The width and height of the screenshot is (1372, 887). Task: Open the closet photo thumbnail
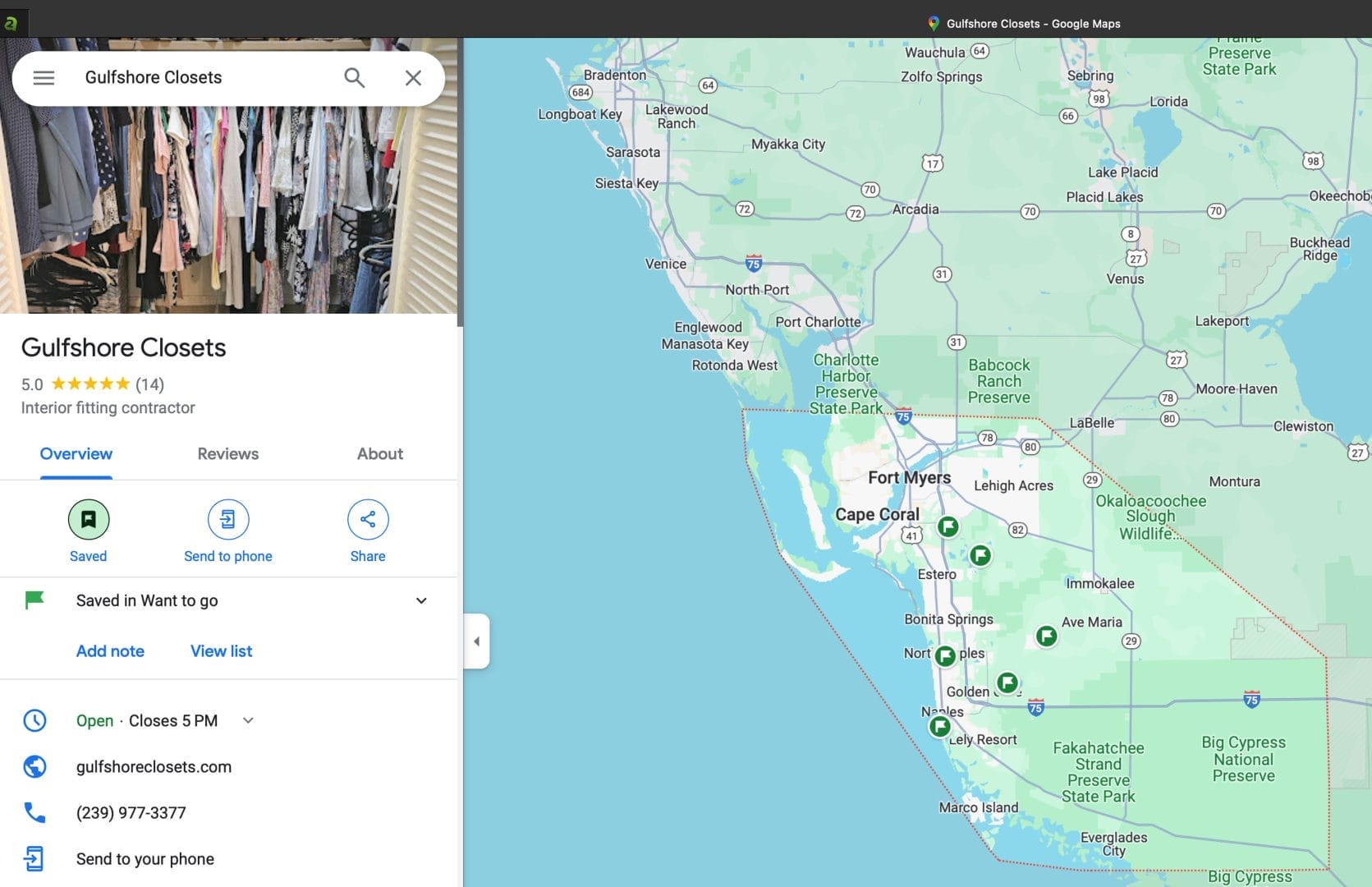coord(229,209)
